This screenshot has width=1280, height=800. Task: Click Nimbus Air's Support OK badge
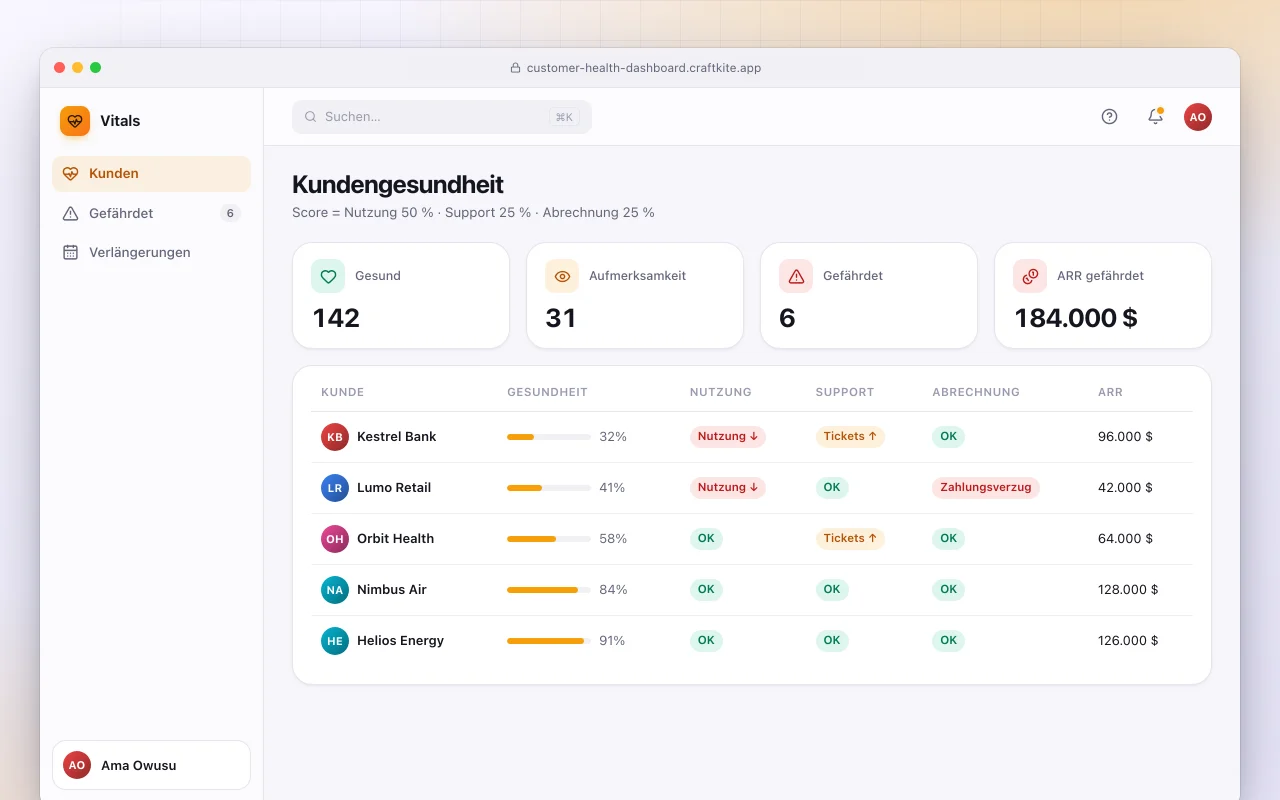[832, 590]
